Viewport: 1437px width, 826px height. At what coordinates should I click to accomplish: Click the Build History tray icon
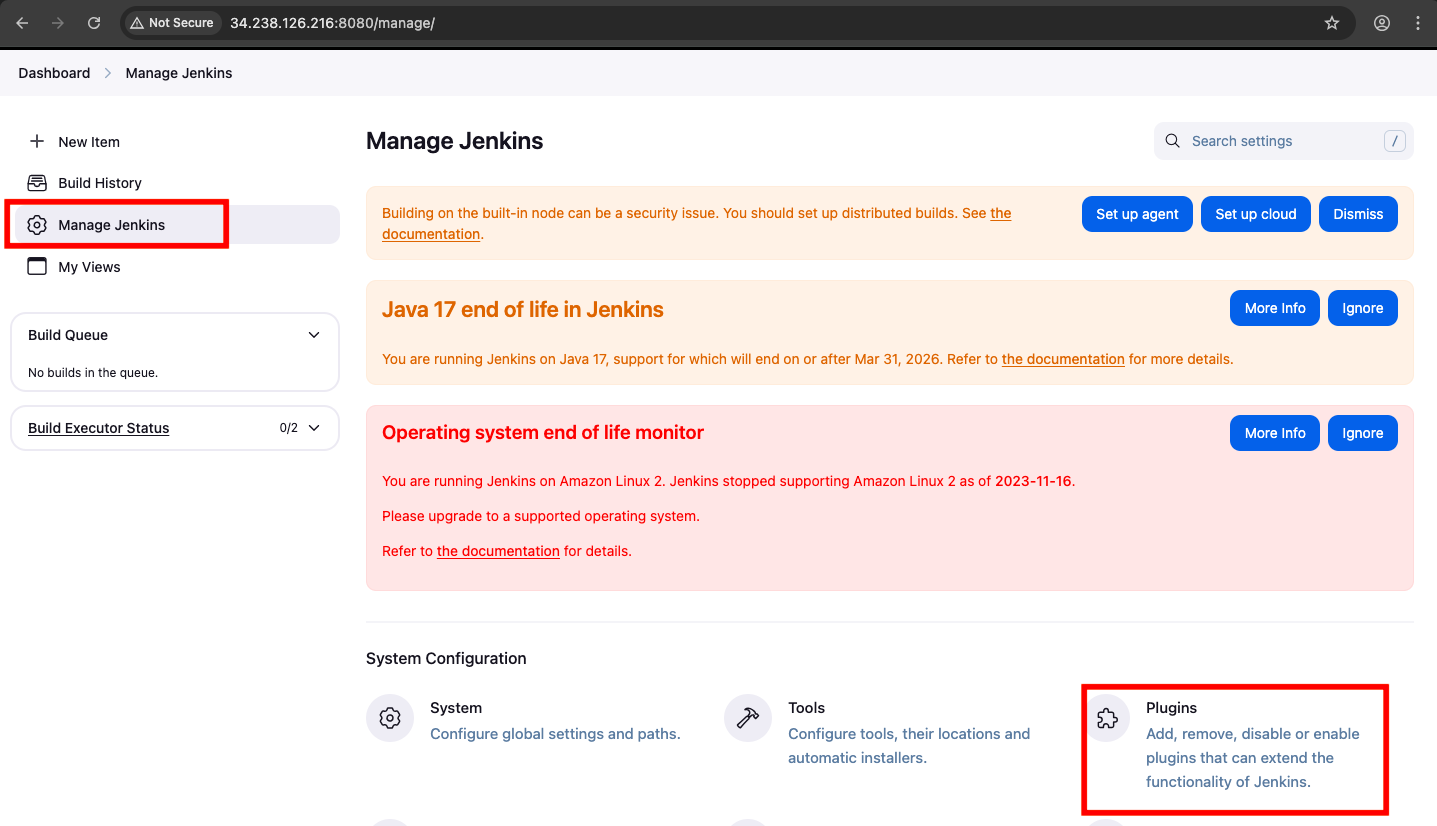(x=37, y=183)
